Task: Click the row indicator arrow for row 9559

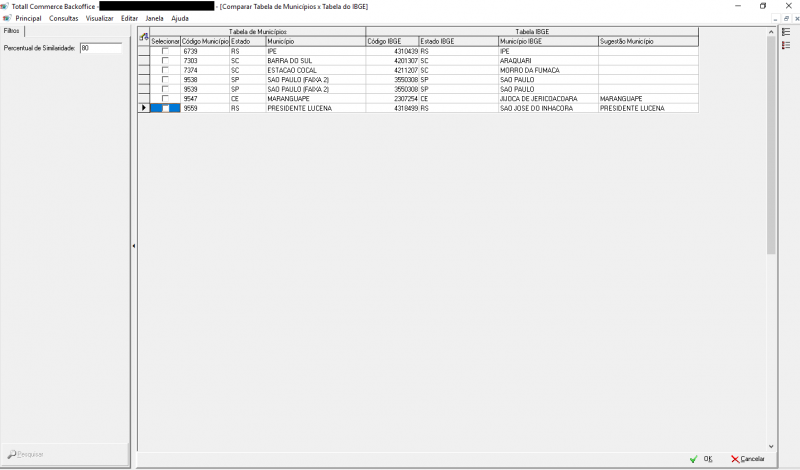Action: coord(143,107)
